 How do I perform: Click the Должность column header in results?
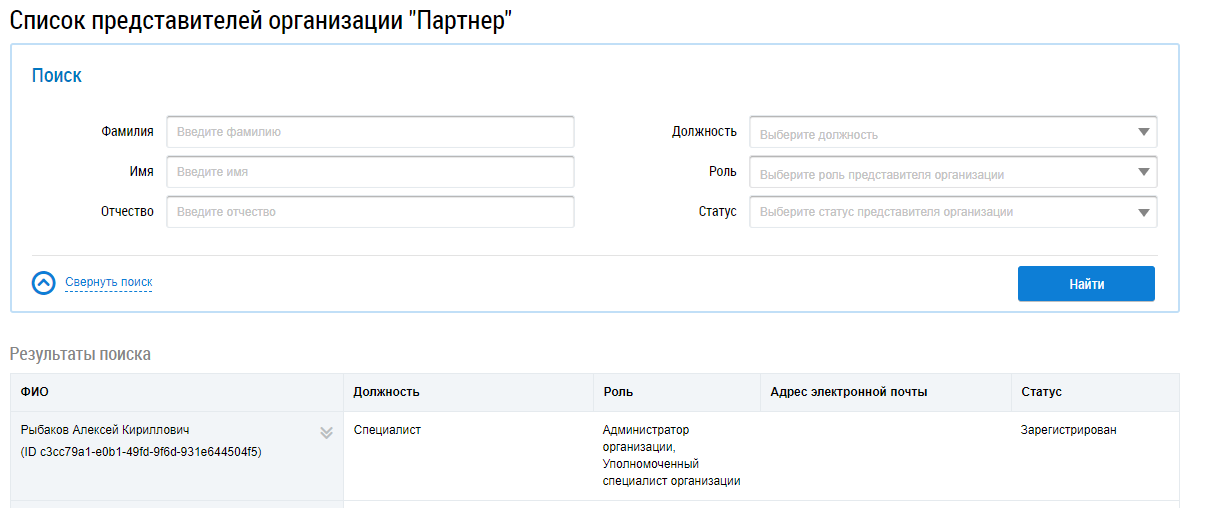[386, 392]
